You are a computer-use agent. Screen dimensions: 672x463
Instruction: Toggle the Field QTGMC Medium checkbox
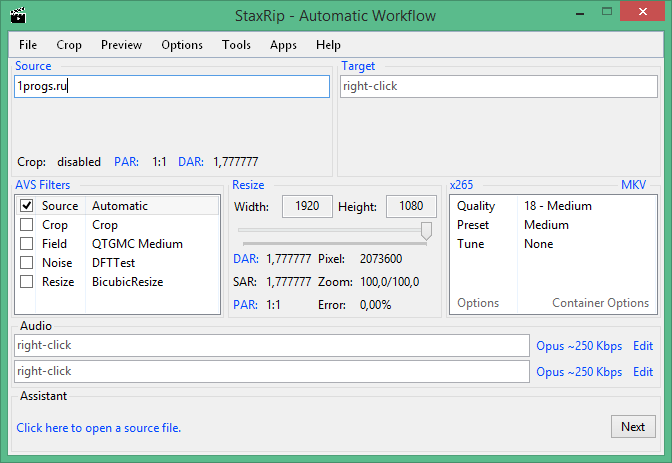pyautogui.click(x=27, y=244)
